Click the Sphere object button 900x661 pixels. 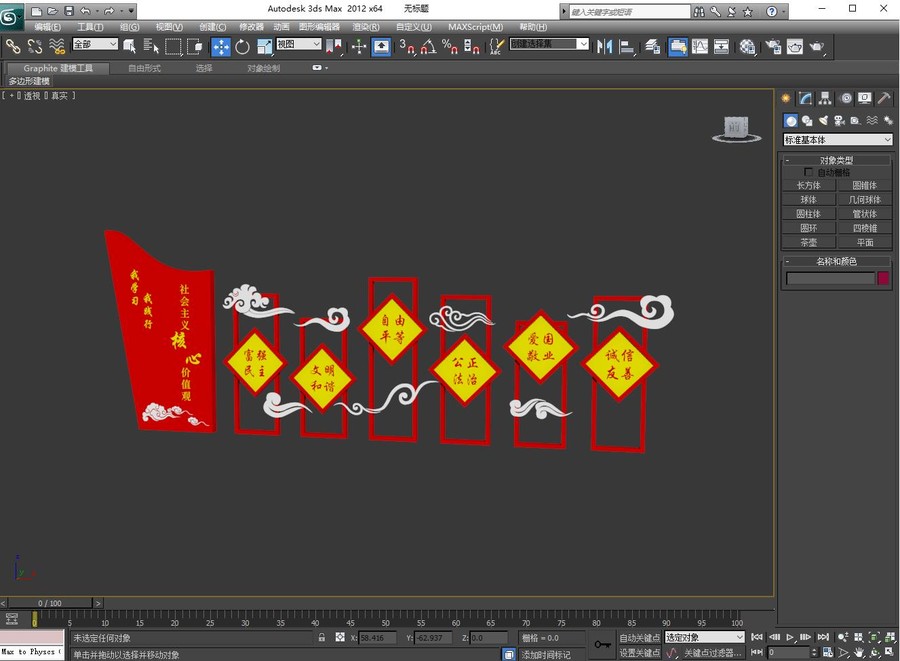808,200
